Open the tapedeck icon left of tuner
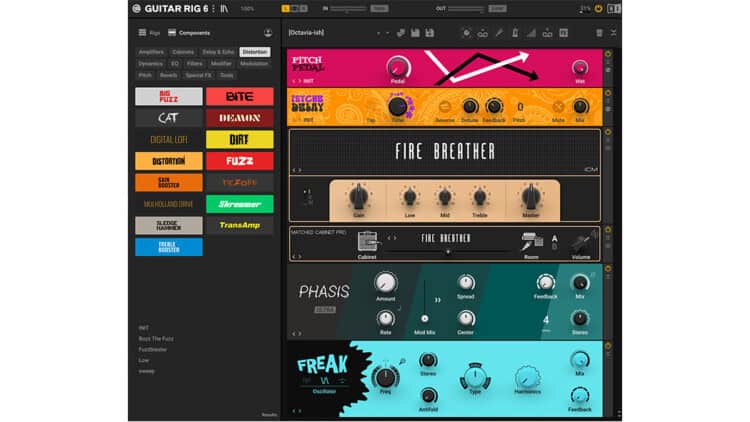This screenshot has height=422, width=750. (x=483, y=33)
